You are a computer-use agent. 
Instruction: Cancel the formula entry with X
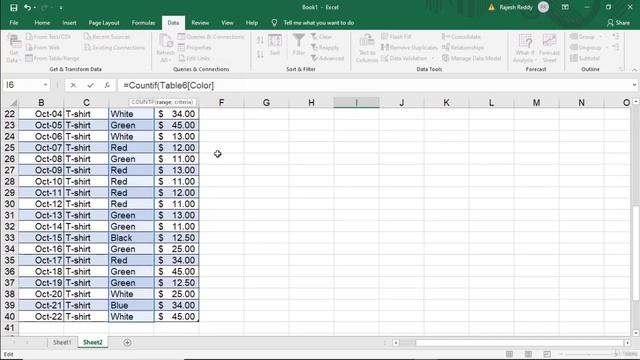click(73, 85)
